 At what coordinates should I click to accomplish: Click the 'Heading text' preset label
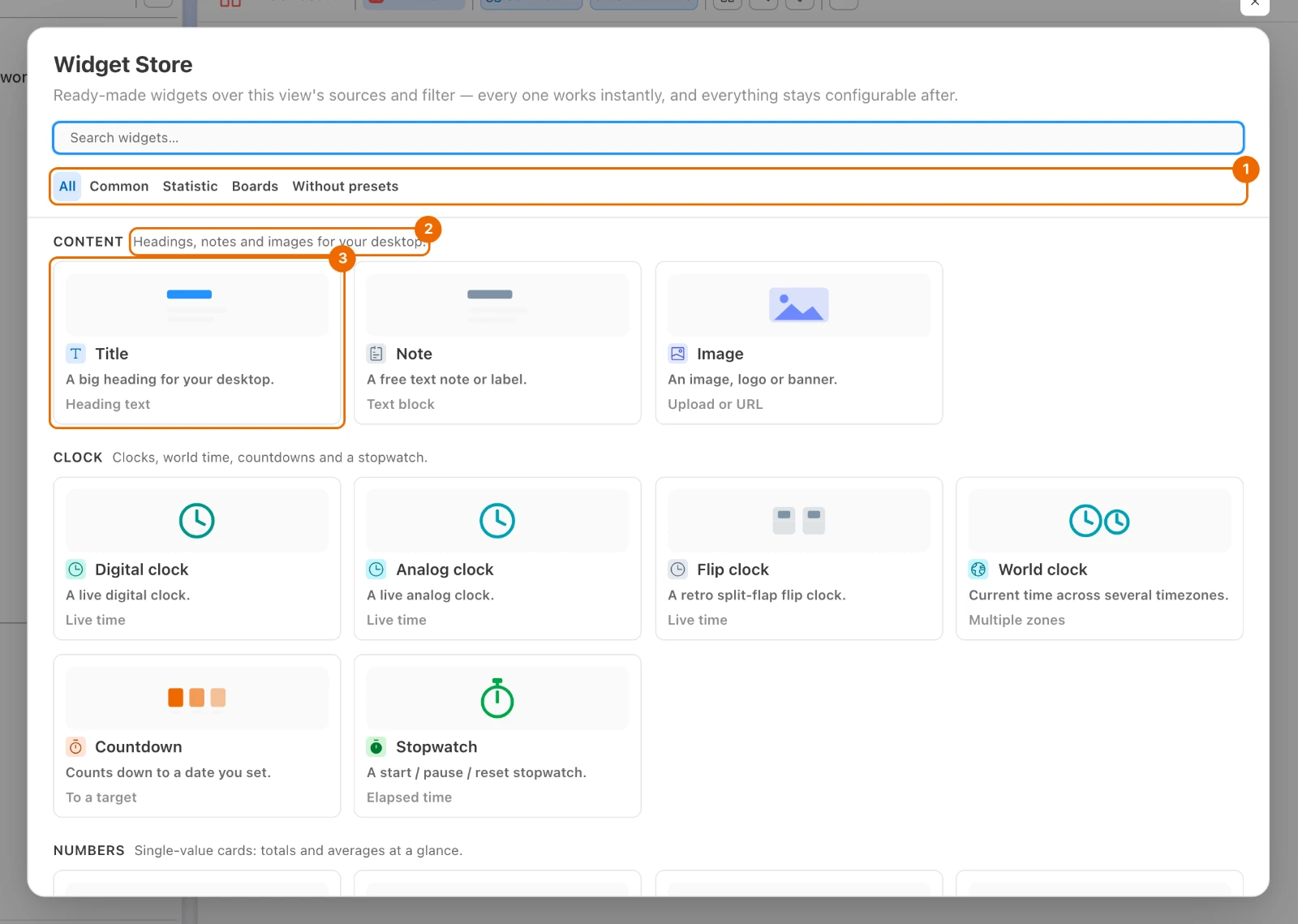[108, 404]
